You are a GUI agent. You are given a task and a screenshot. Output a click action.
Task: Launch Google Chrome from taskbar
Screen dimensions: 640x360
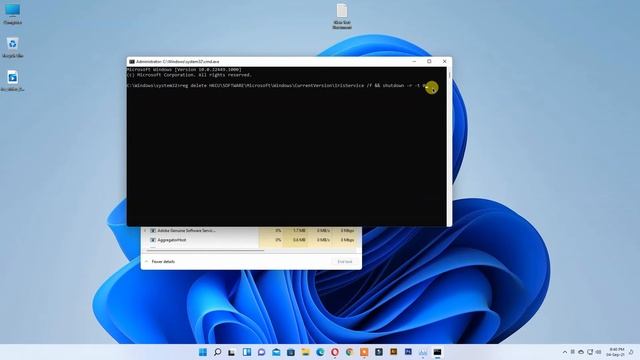[x=349, y=352]
